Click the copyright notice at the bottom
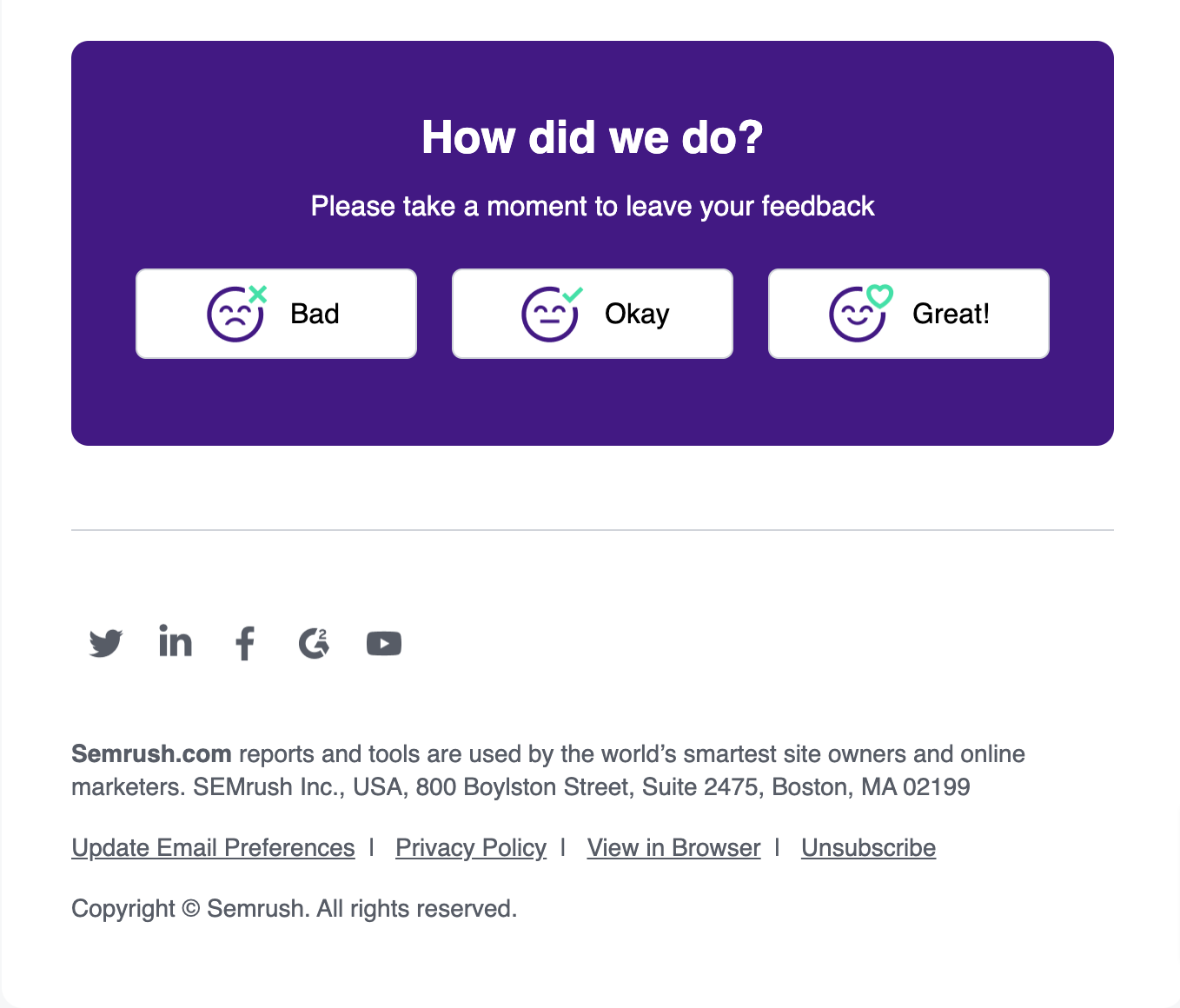 click(294, 908)
